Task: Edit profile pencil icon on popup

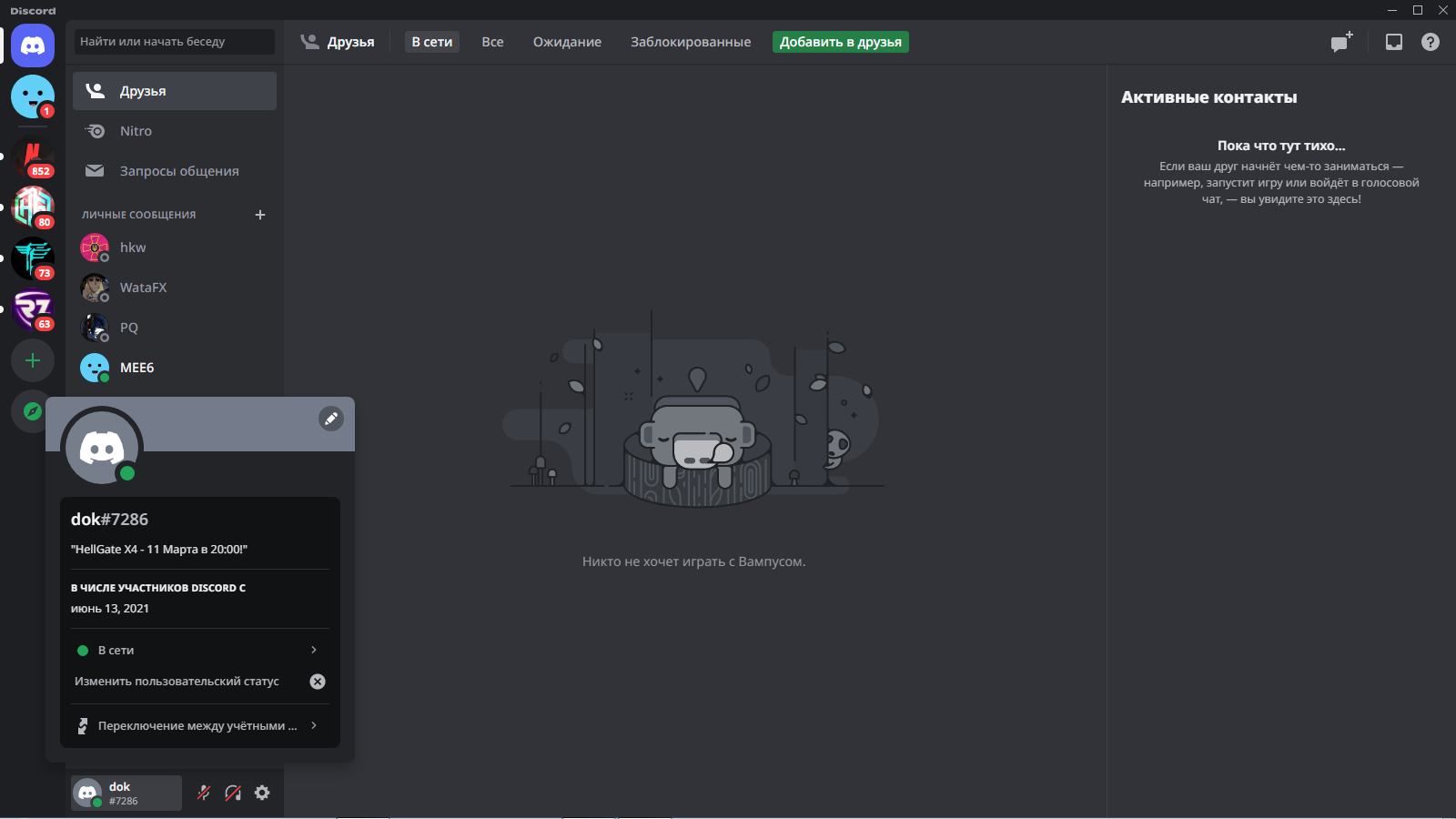Action: [x=331, y=419]
